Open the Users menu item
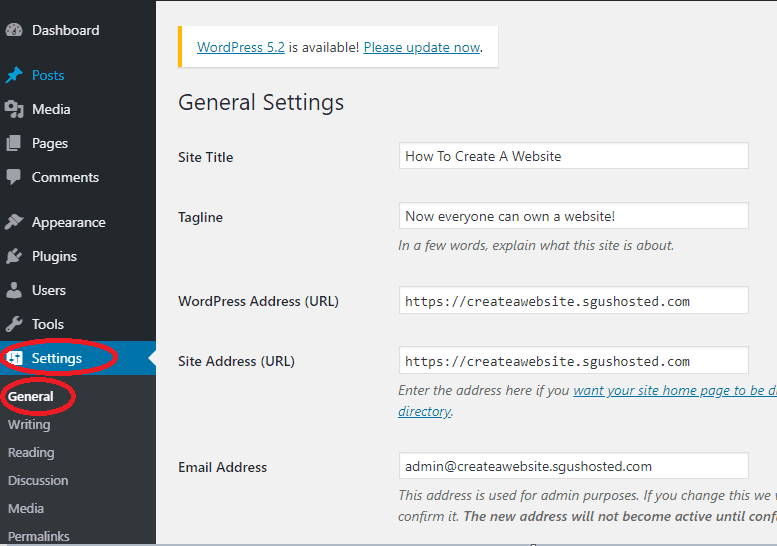 49,290
